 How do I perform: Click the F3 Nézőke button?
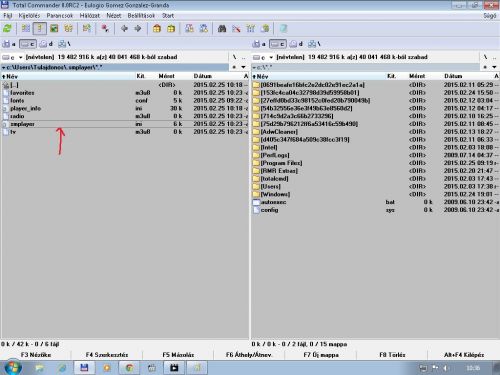point(36,355)
